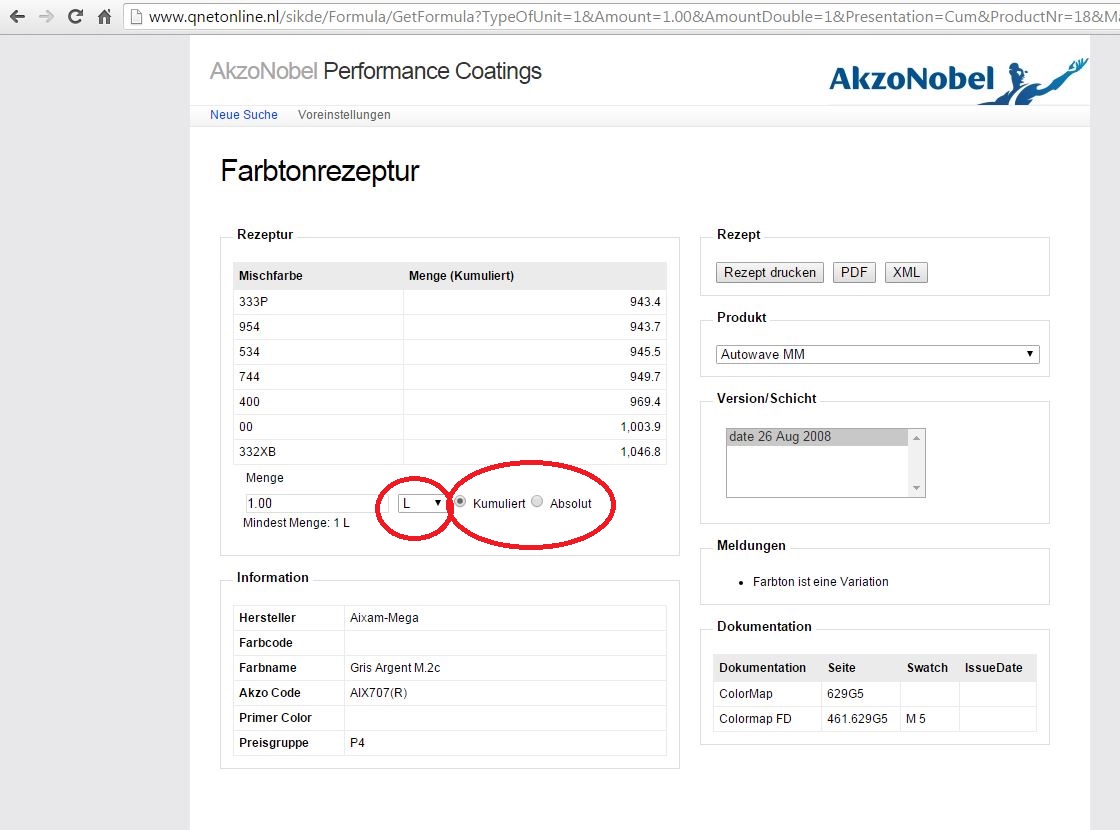Click the Farbtonrezeptur page heading

[x=319, y=171]
